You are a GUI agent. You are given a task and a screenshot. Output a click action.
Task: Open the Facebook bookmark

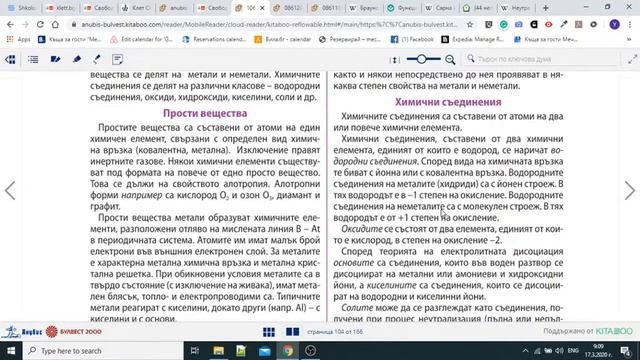(x=412, y=40)
